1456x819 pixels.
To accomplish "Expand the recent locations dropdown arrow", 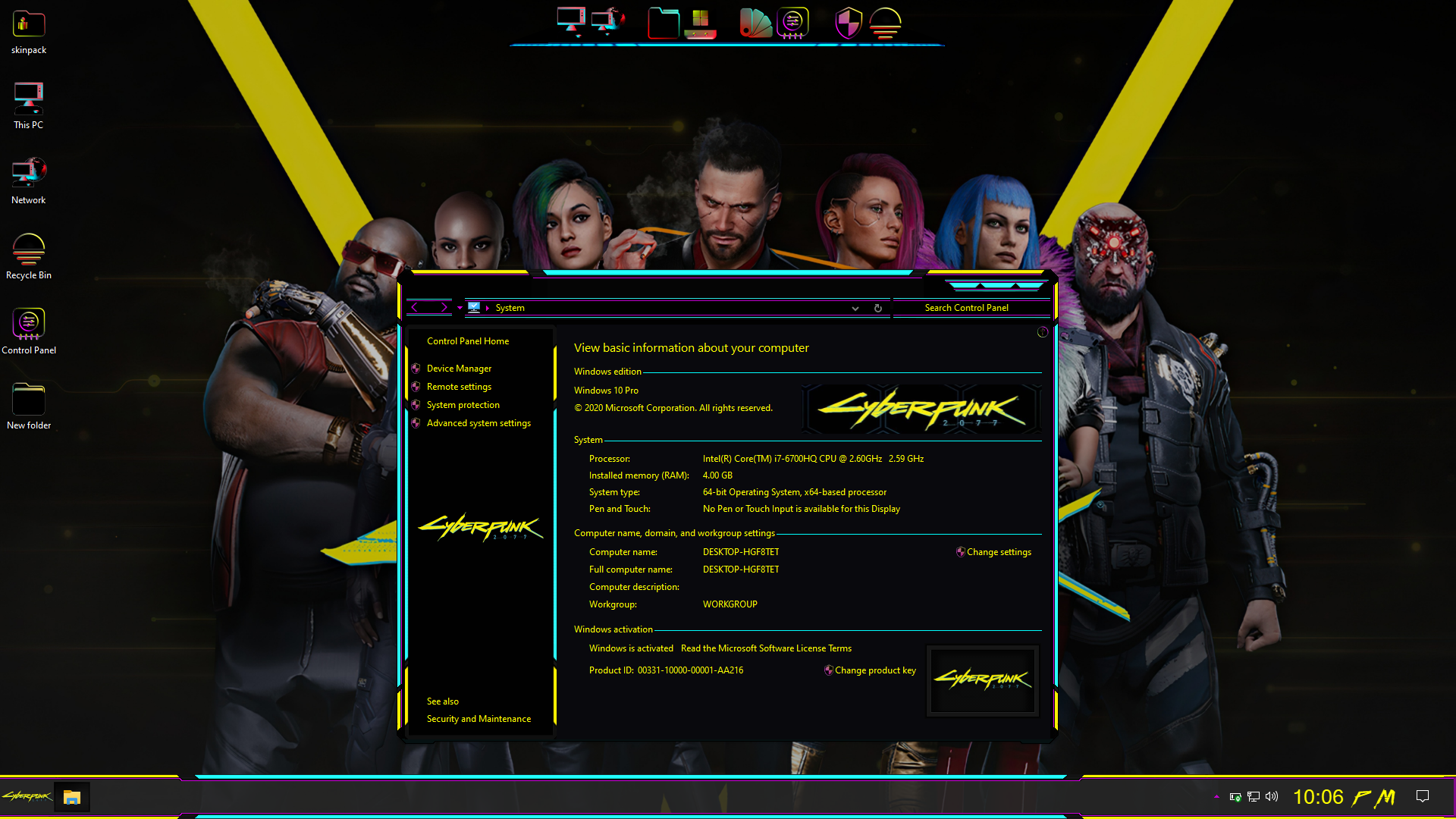I will [x=460, y=308].
